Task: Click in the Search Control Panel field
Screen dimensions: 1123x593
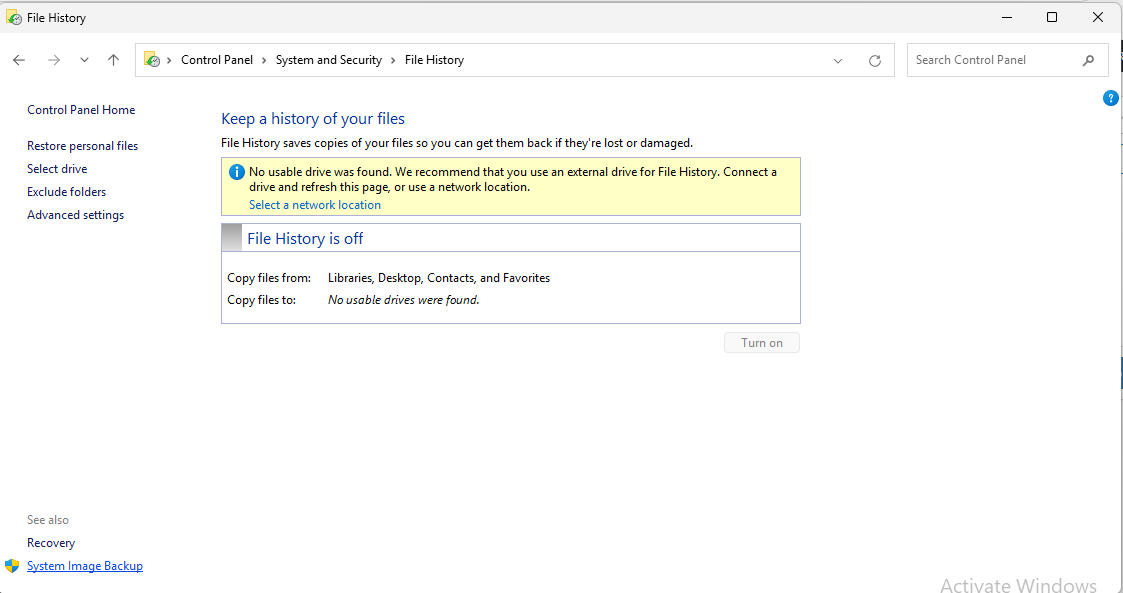Action: coord(995,60)
